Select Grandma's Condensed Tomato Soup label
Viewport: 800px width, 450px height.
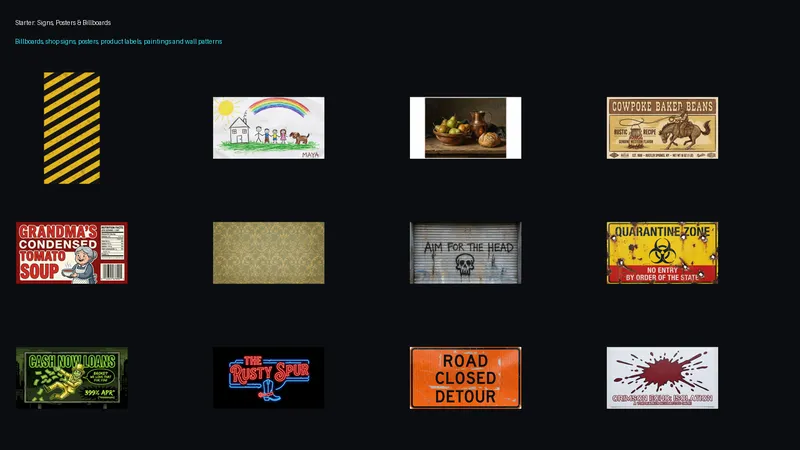tap(72, 253)
